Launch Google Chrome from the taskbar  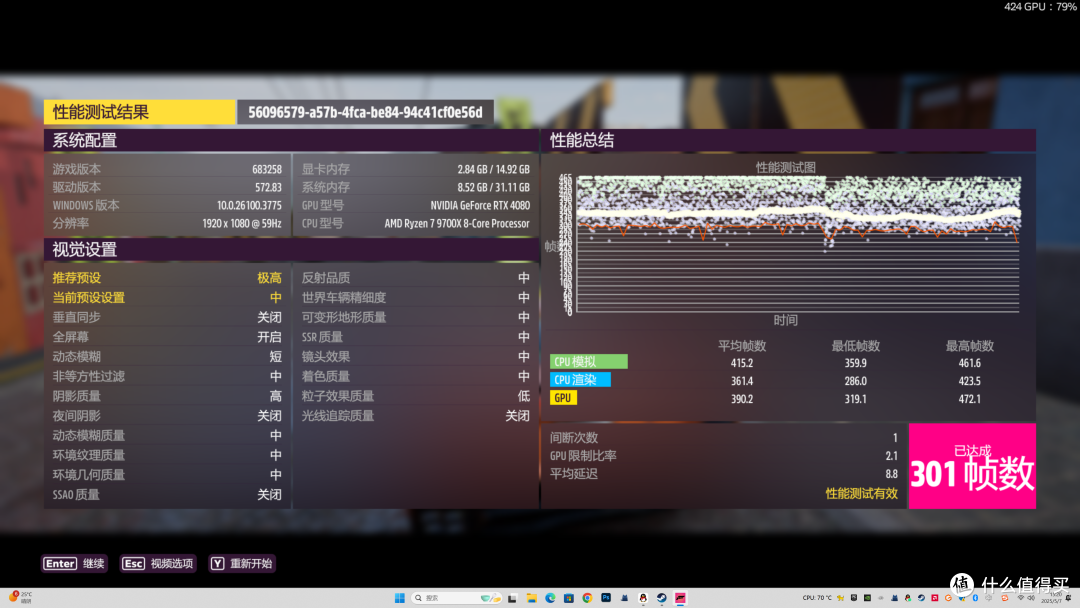click(587, 598)
